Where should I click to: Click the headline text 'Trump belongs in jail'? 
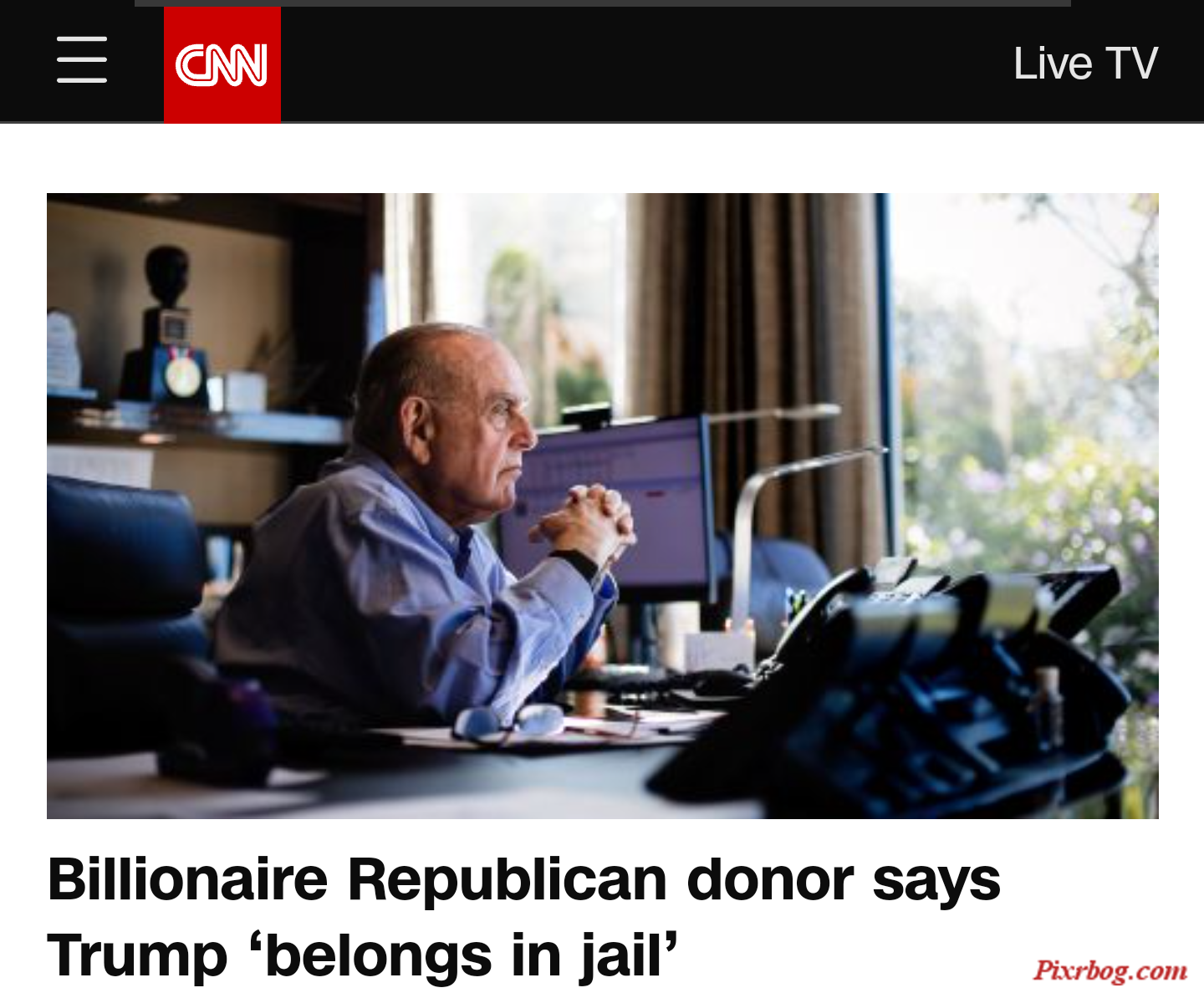coord(363,955)
